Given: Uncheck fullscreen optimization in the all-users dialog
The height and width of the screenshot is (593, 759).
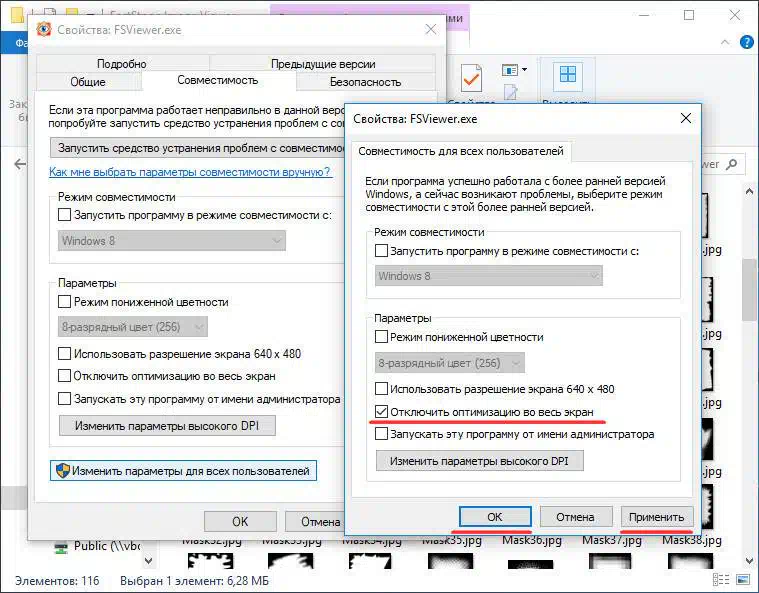Looking at the screenshot, I should [381, 412].
